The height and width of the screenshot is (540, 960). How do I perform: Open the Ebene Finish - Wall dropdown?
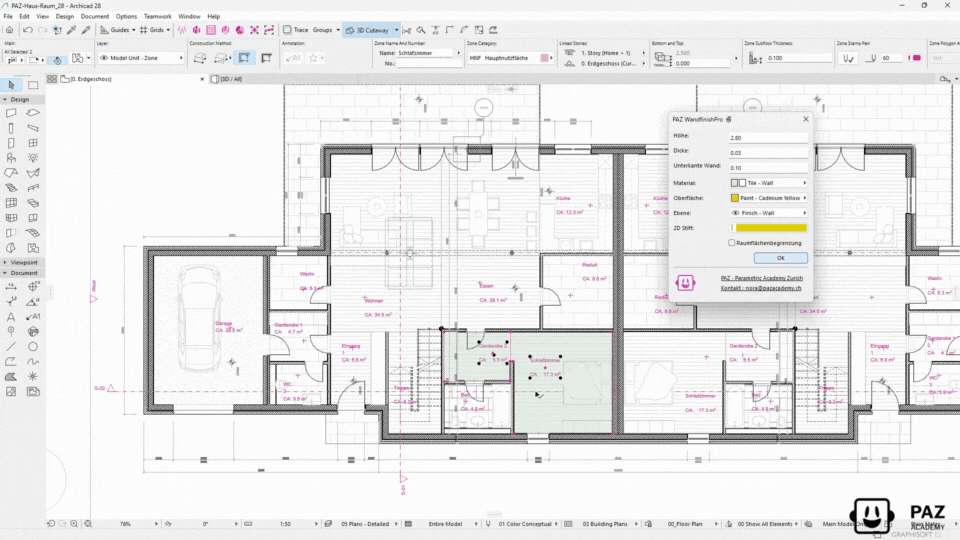pyautogui.click(x=768, y=213)
